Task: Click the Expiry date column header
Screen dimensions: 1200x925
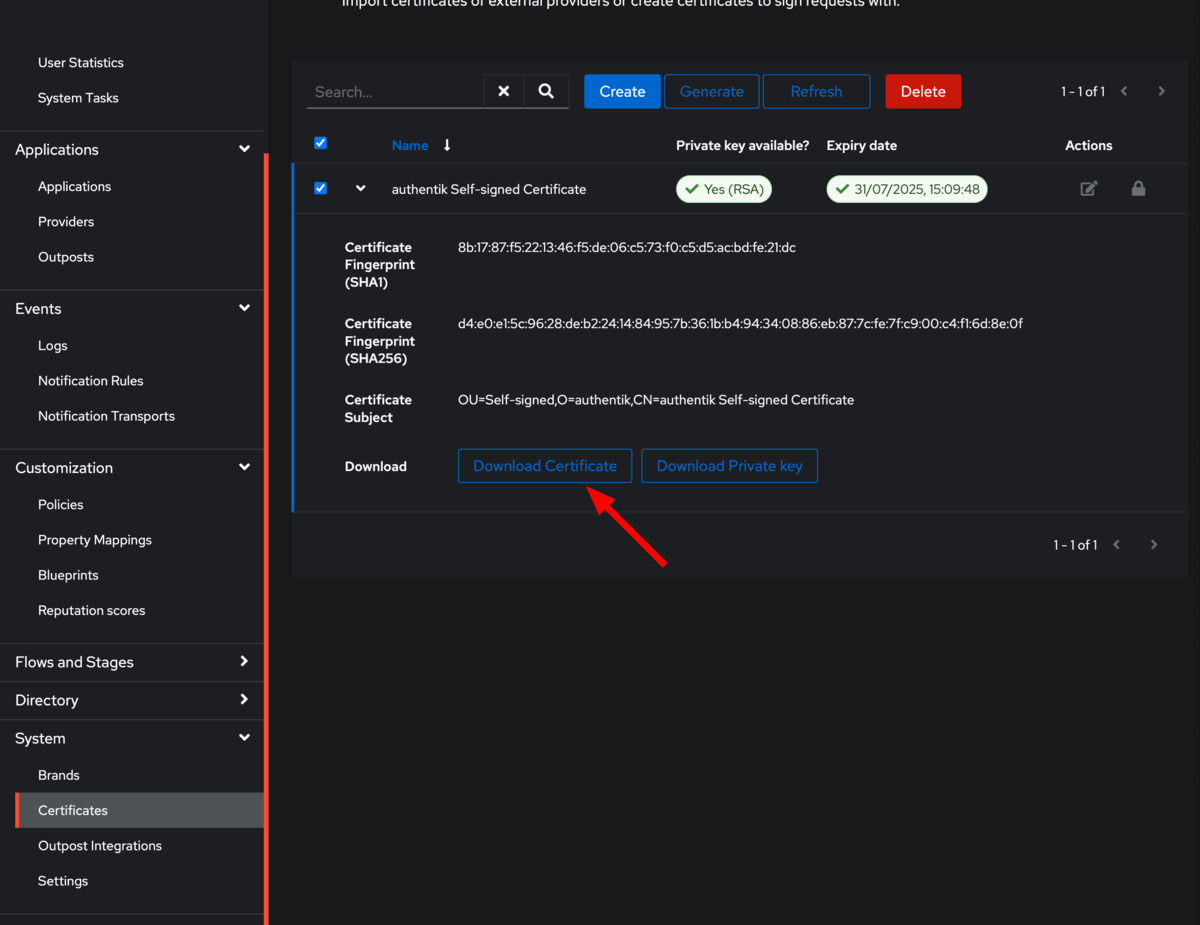Action: pos(862,145)
